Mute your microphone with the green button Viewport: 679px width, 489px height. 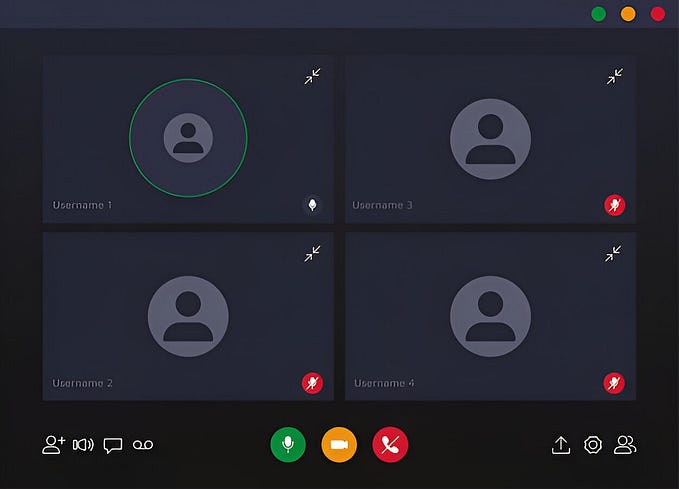(x=288, y=444)
